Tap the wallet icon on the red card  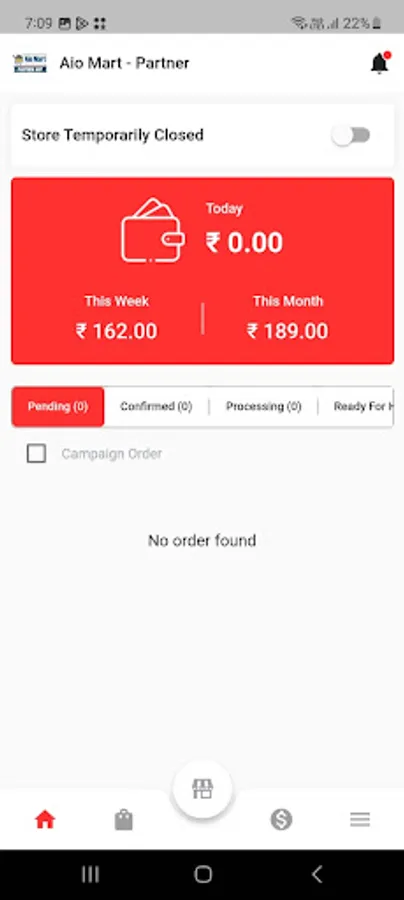(x=153, y=230)
